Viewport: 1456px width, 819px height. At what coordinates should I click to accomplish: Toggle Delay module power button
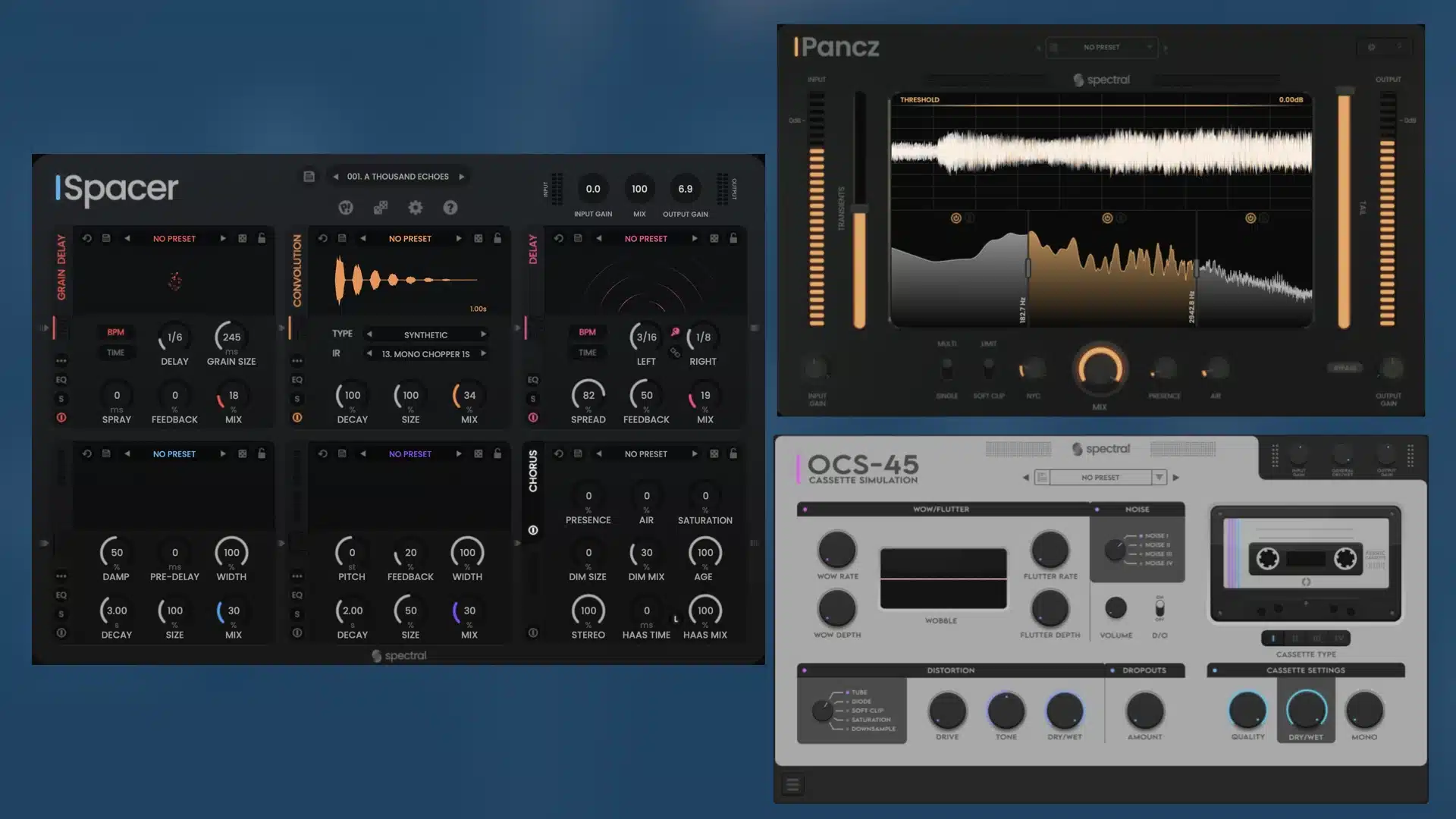(x=533, y=417)
